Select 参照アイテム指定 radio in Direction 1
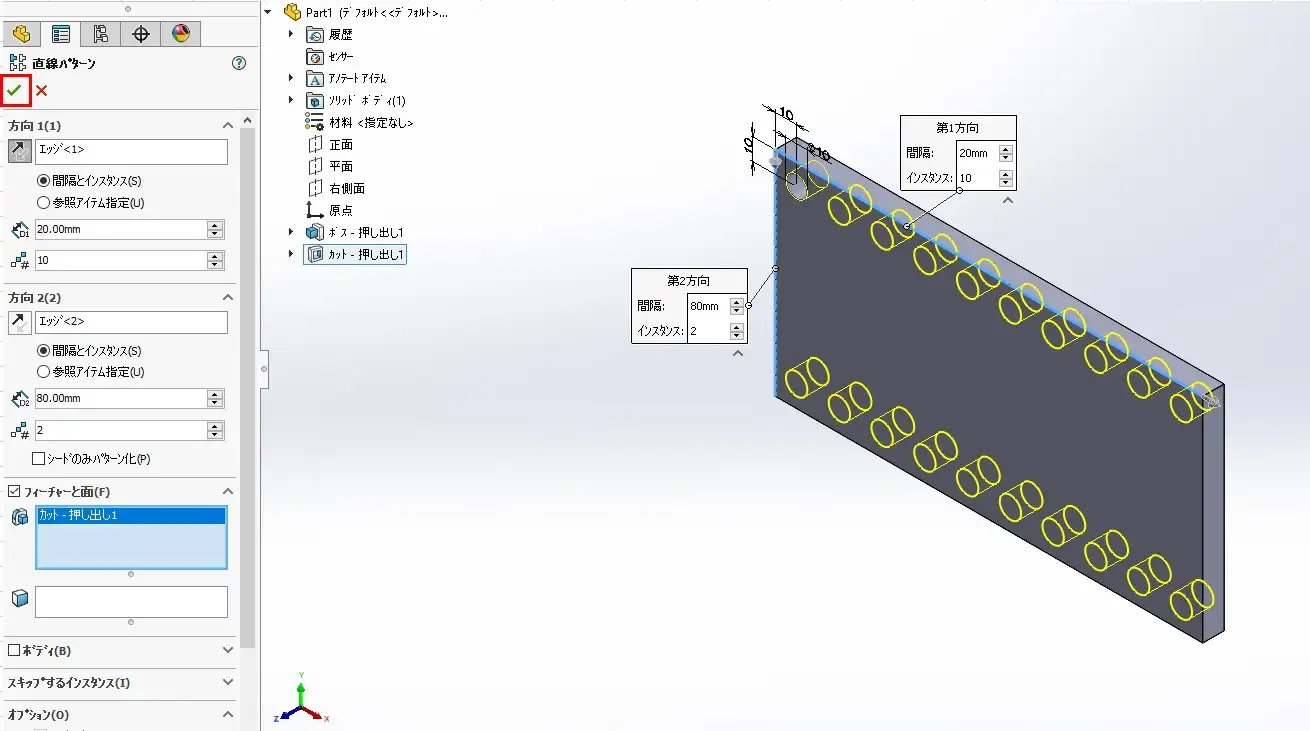1310x731 pixels. click(x=43, y=202)
